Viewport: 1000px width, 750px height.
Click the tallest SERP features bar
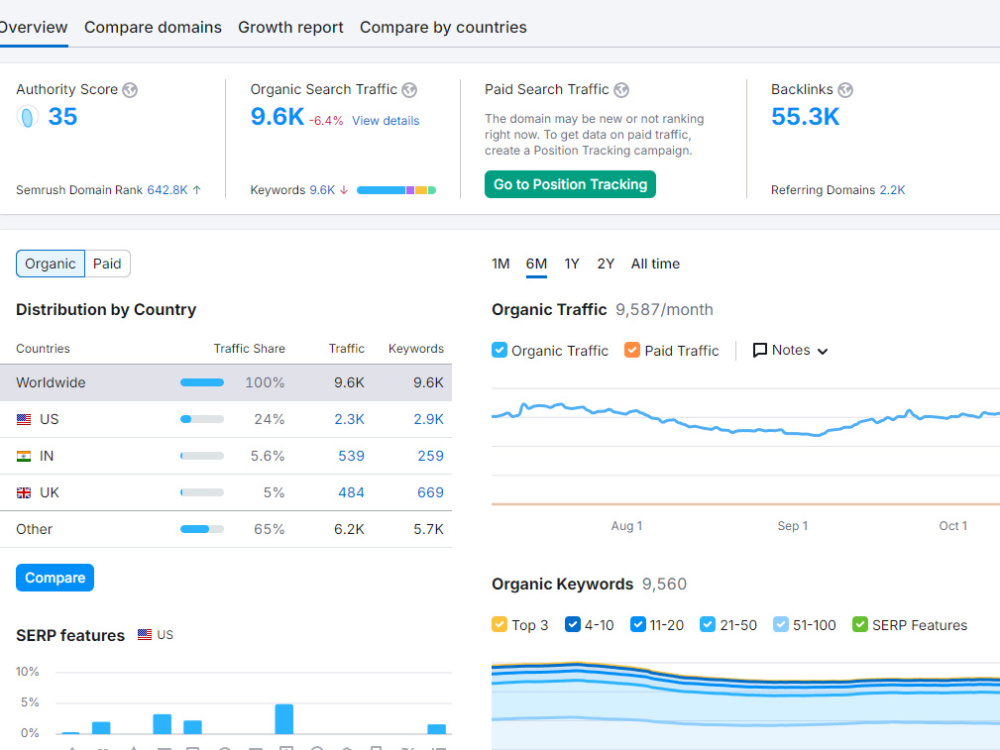point(284,719)
